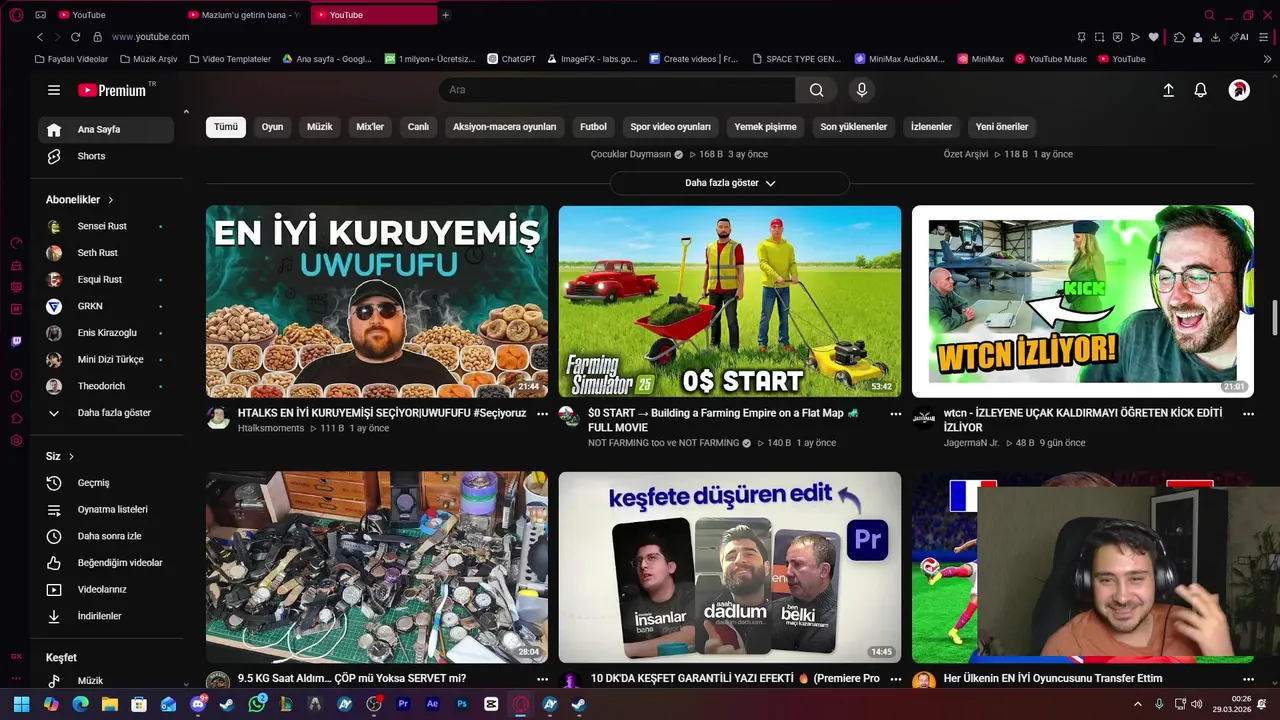Open the Opera AI assistant button

[x=1241, y=37]
